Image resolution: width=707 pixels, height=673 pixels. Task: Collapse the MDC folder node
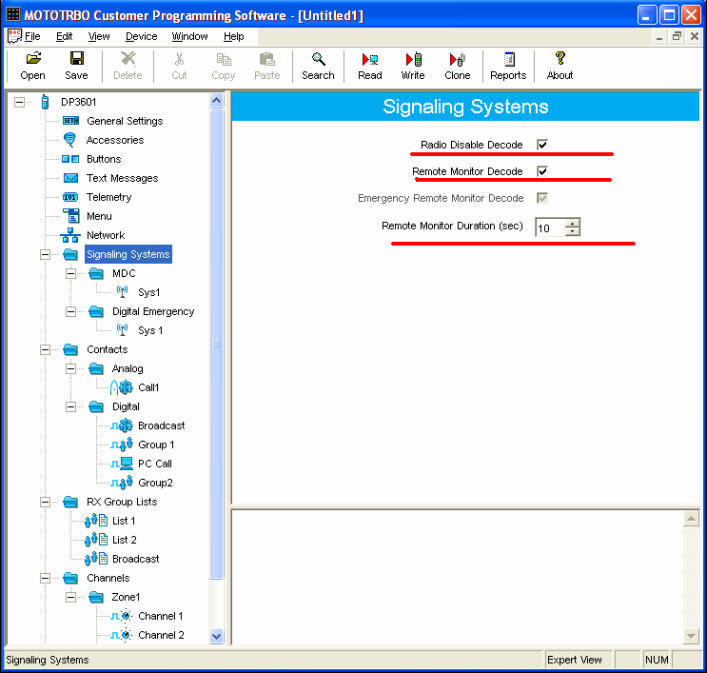(71, 273)
